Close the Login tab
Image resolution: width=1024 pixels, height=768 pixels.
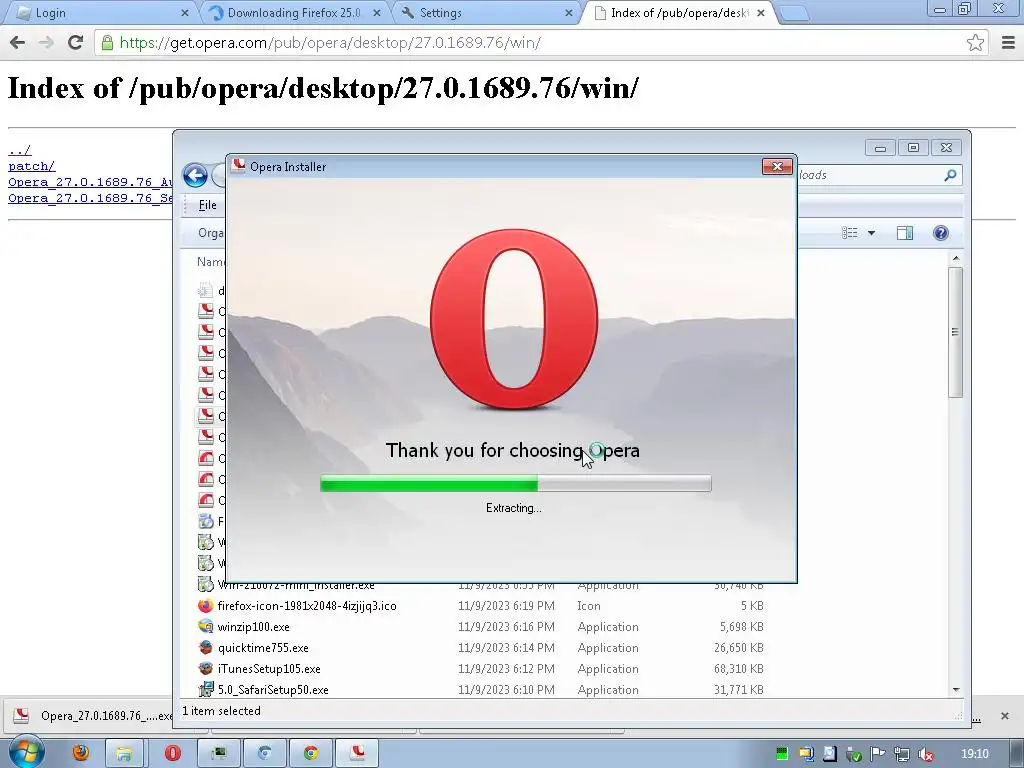pos(185,12)
